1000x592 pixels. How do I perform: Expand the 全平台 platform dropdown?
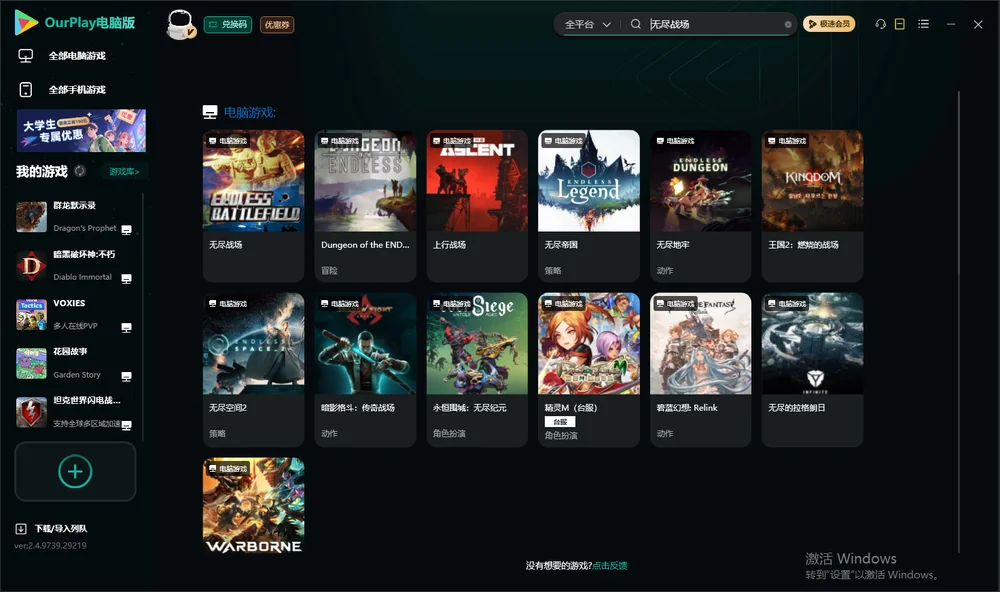(x=588, y=24)
